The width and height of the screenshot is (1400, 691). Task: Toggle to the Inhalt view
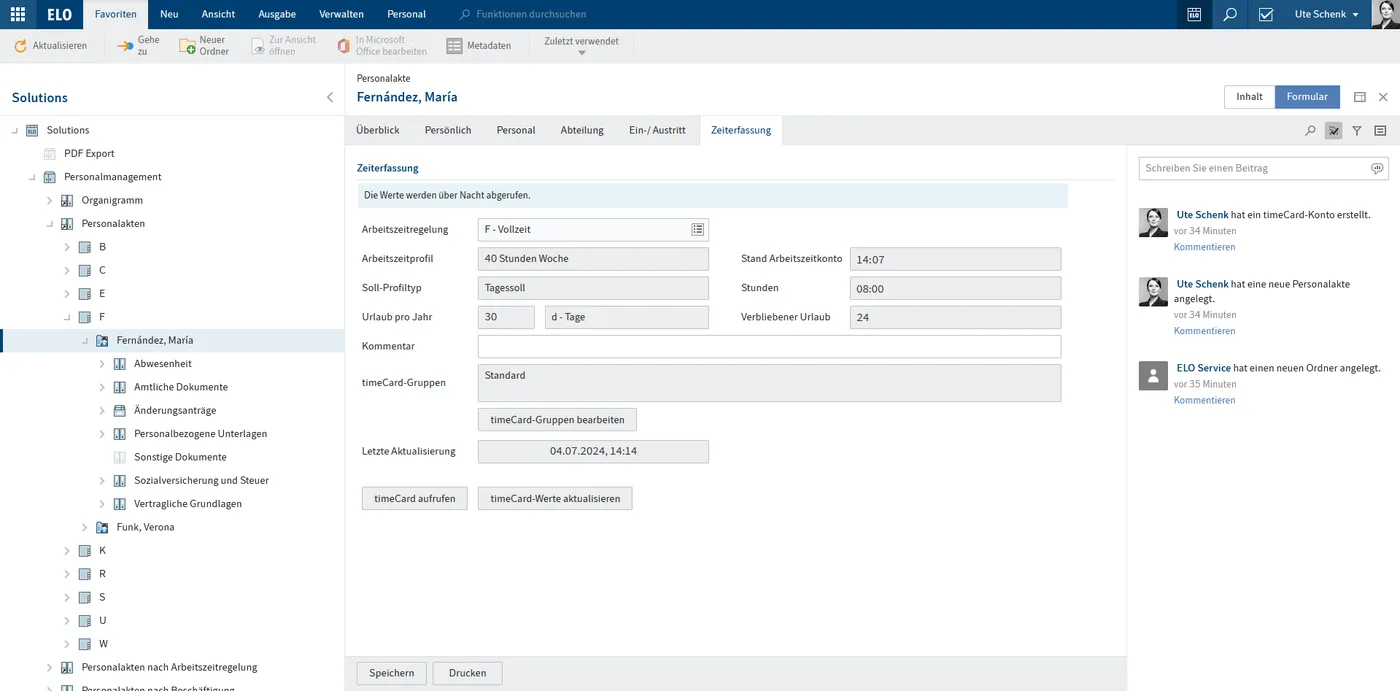1249,97
